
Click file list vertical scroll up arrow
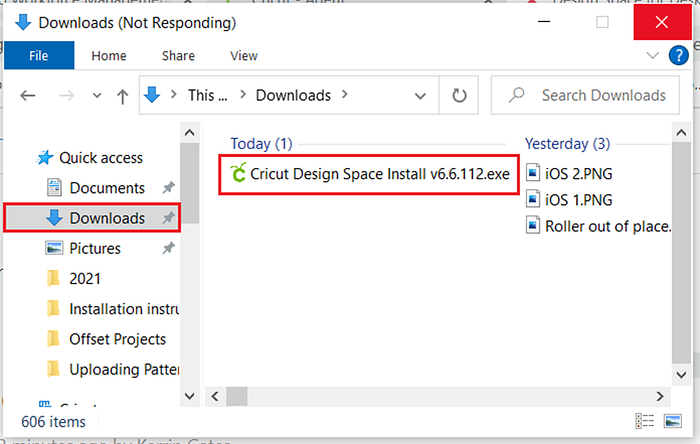(681, 133)
